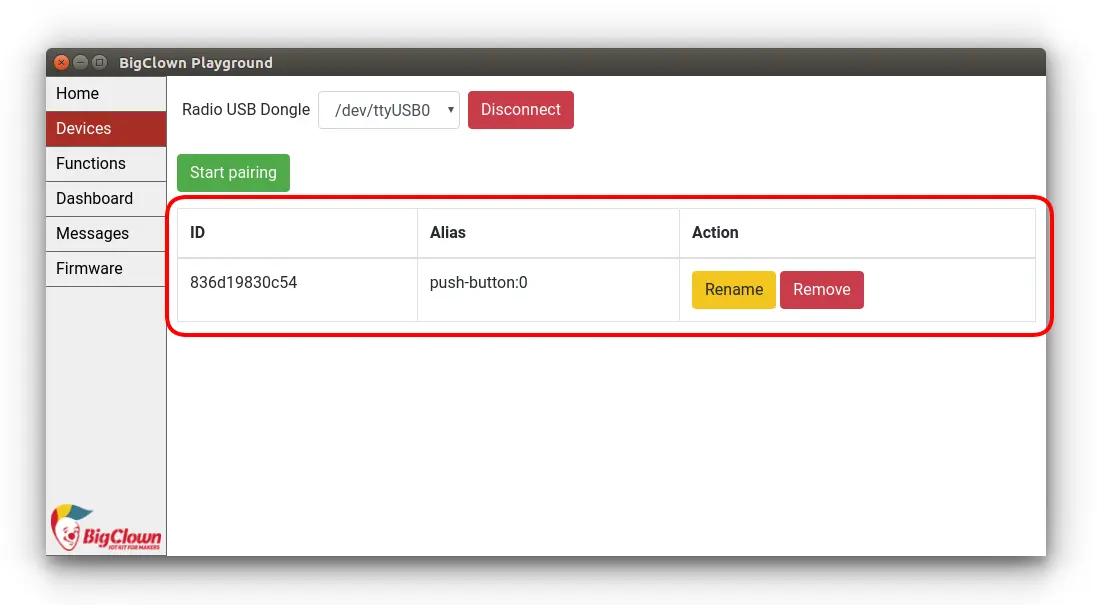The height and width of the screenshot is (605, 1097).
Task: Click the push-button:0 alias cell
Action: click(548, 290)
